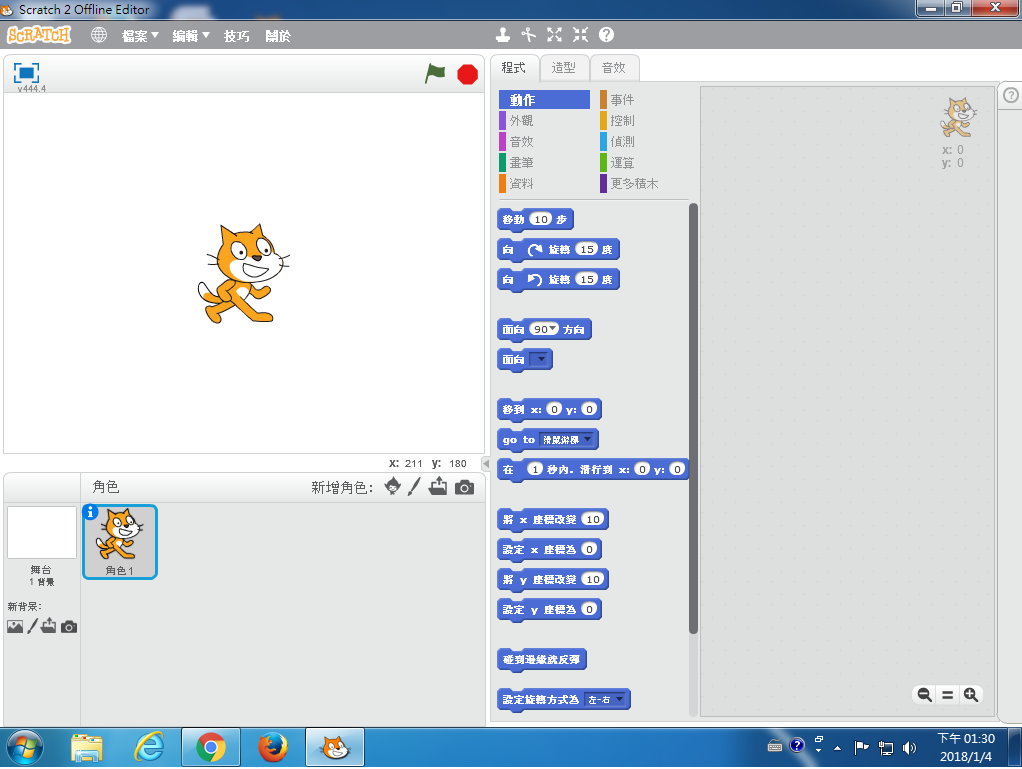The image size is (1022, 769).
Task: Click value field of 將 y 座標改變 block
Action: click(593, 579)
